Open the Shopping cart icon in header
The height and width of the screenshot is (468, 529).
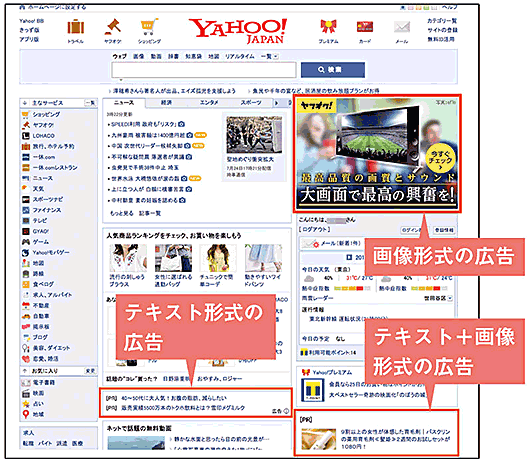[x=149, y=27]
